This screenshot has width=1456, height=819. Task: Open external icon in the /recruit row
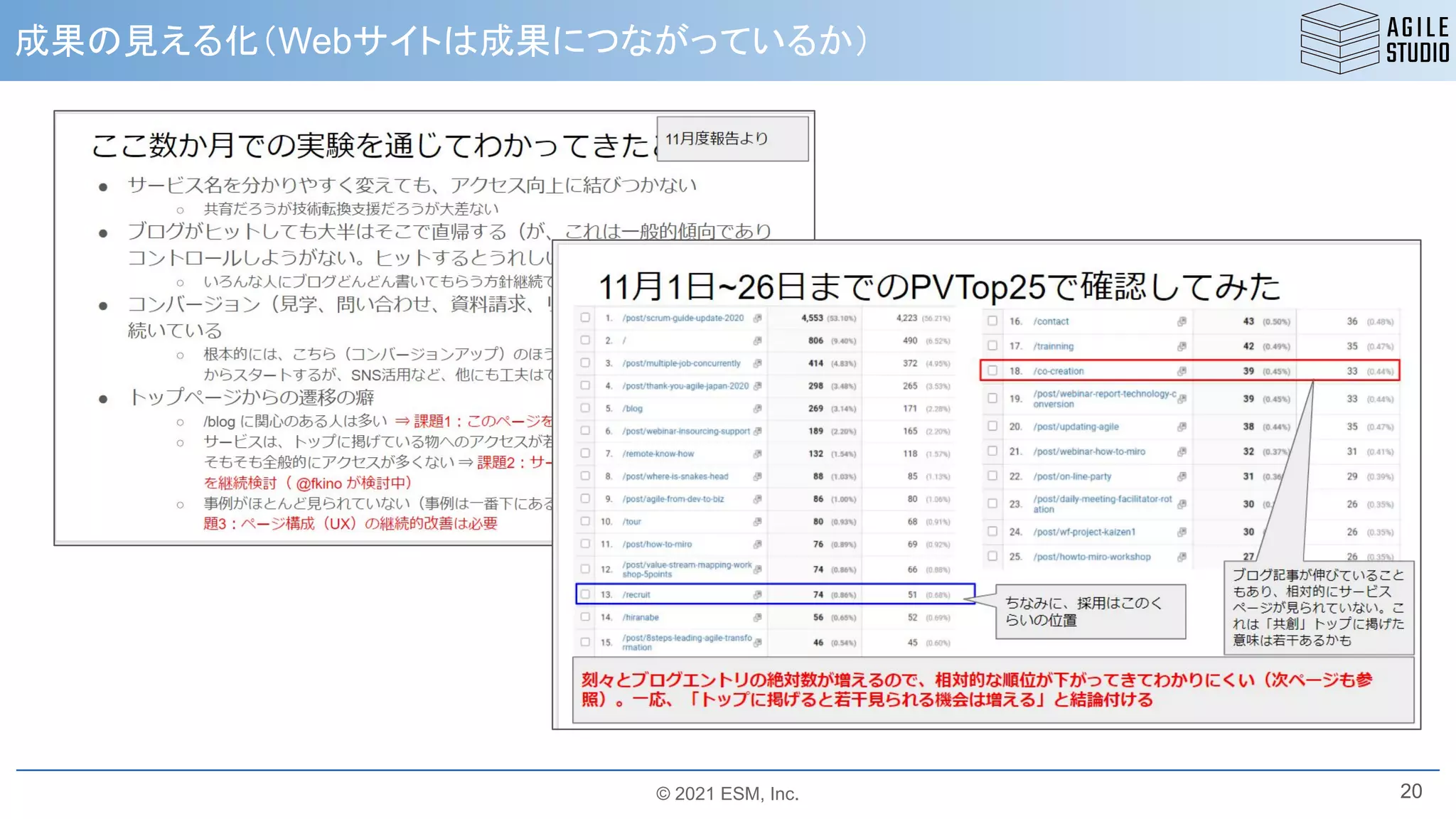757,594
